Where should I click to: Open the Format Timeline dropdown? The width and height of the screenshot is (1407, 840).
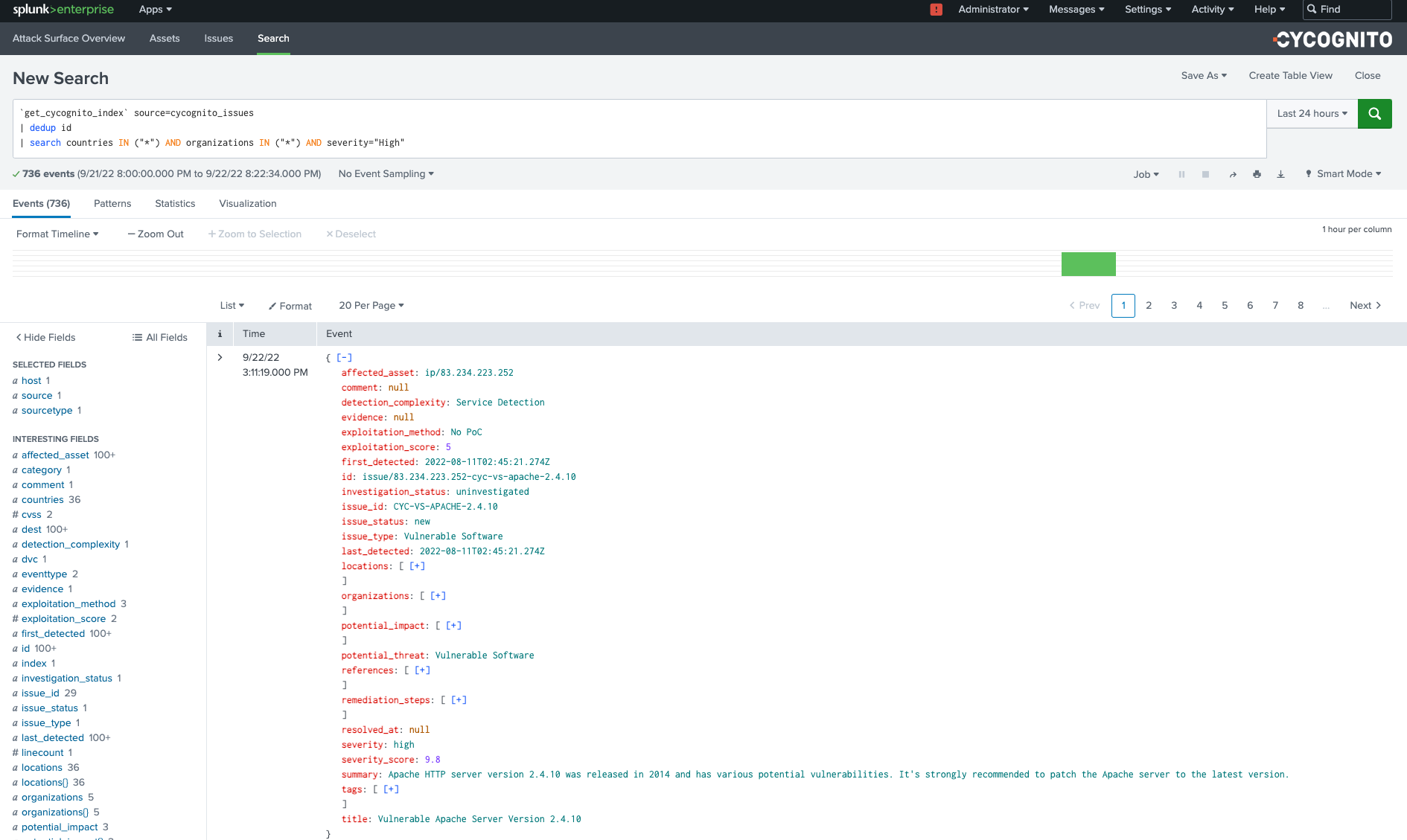tap(57, 234)
